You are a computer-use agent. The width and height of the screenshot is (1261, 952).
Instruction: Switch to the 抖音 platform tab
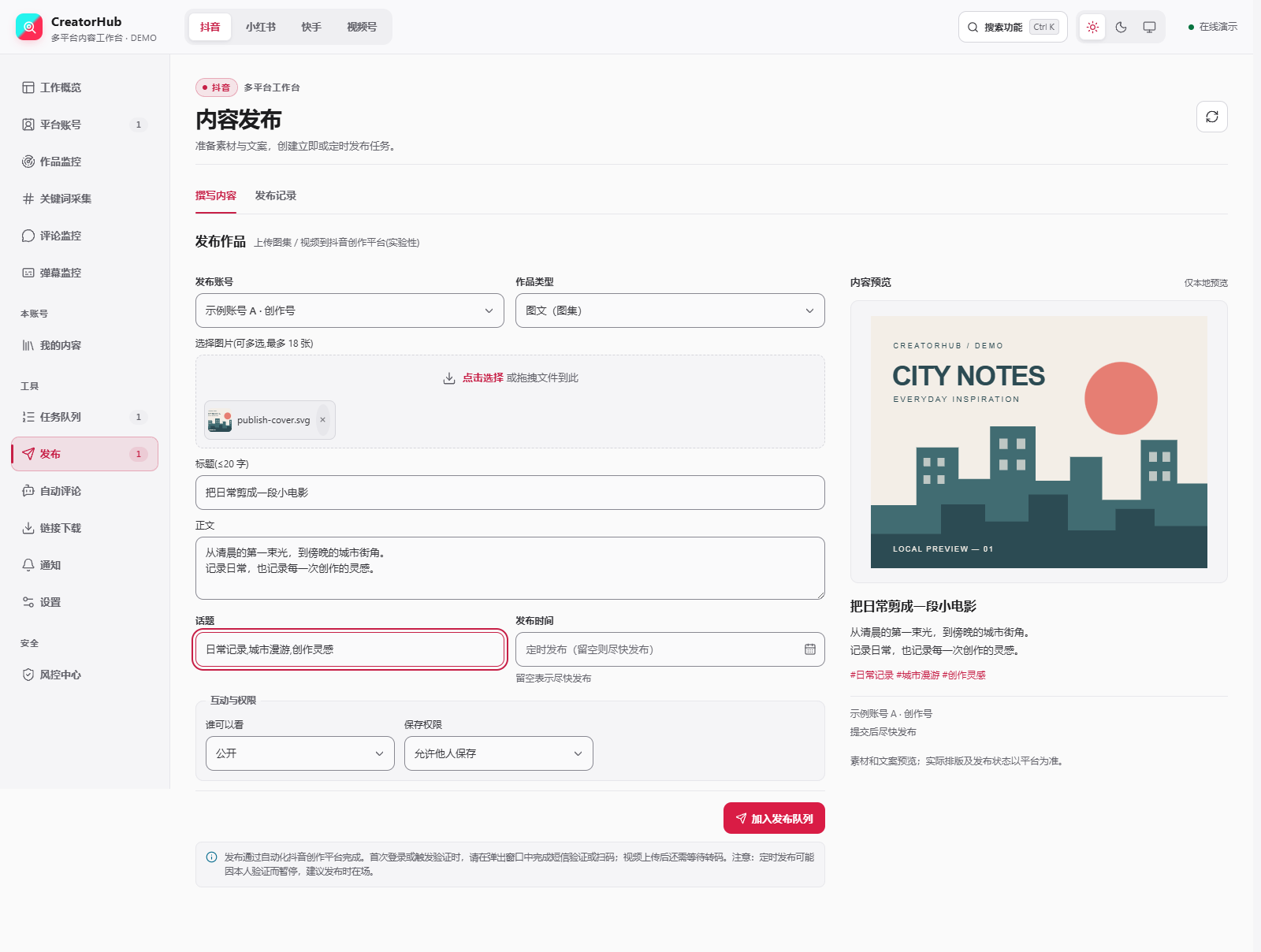(x=210, y=27)
